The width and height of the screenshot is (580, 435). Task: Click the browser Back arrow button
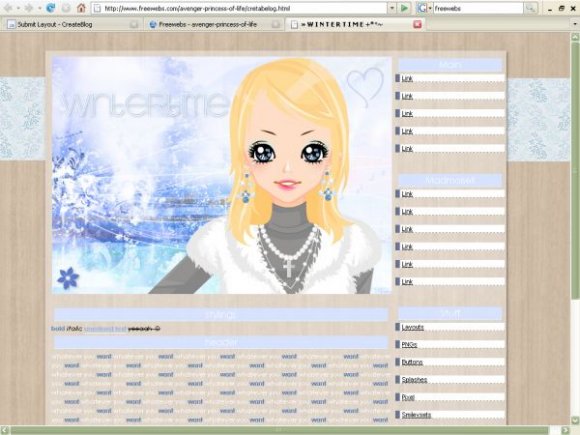(x=8, y=8)
